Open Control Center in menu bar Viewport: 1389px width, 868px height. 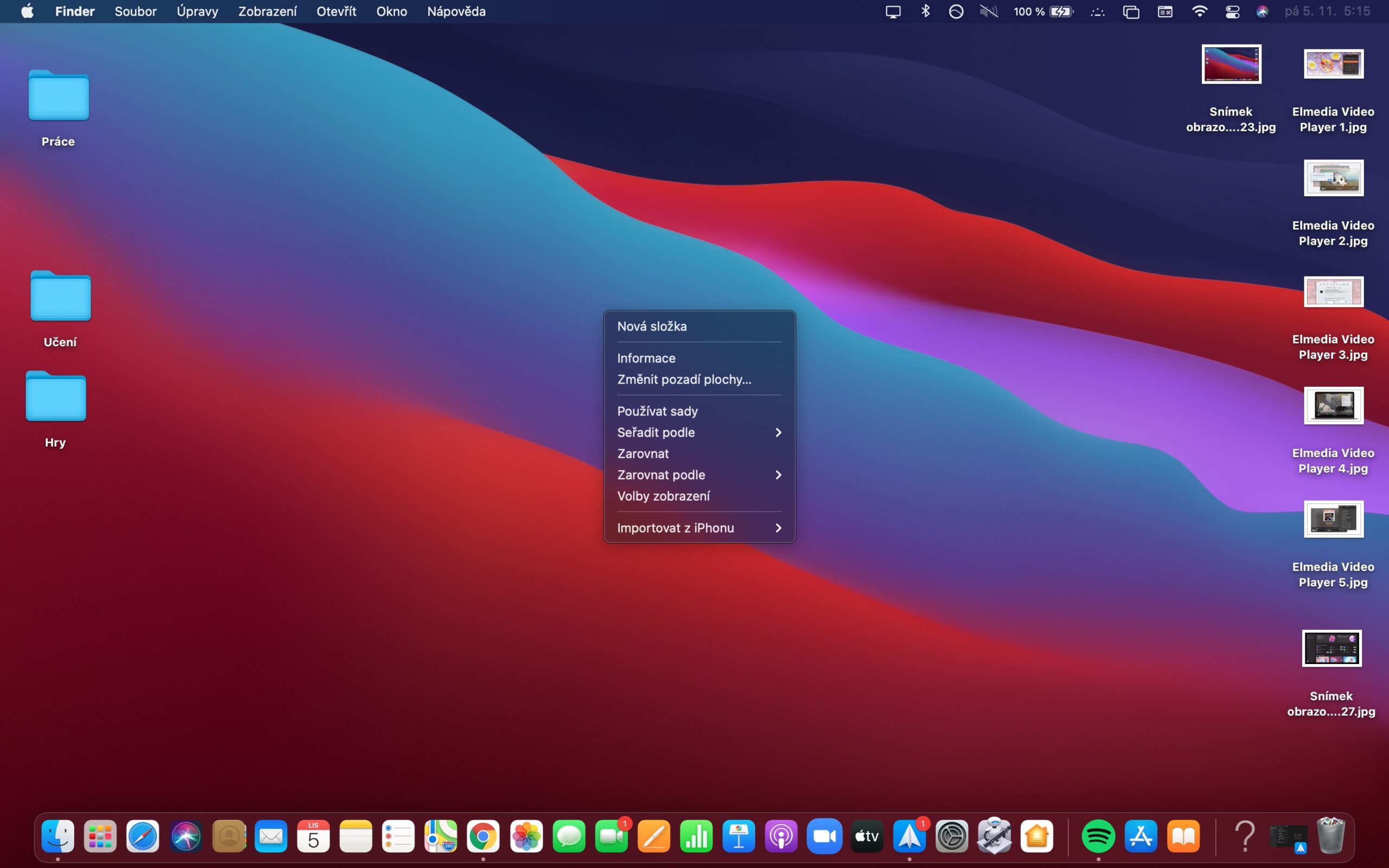[x=1232, y=11]
